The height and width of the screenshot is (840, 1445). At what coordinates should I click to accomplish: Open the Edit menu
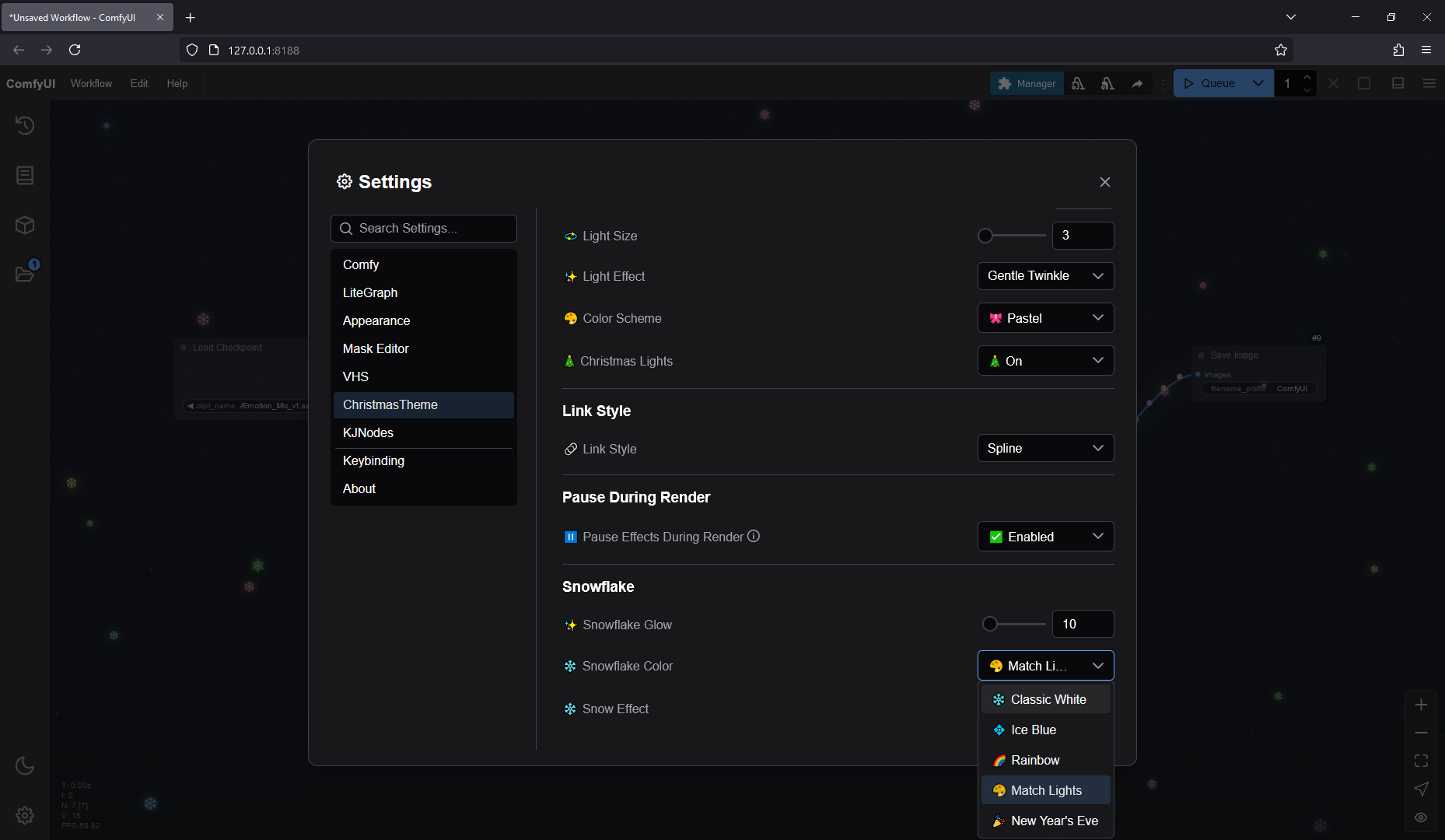click(x=139, y=83)
